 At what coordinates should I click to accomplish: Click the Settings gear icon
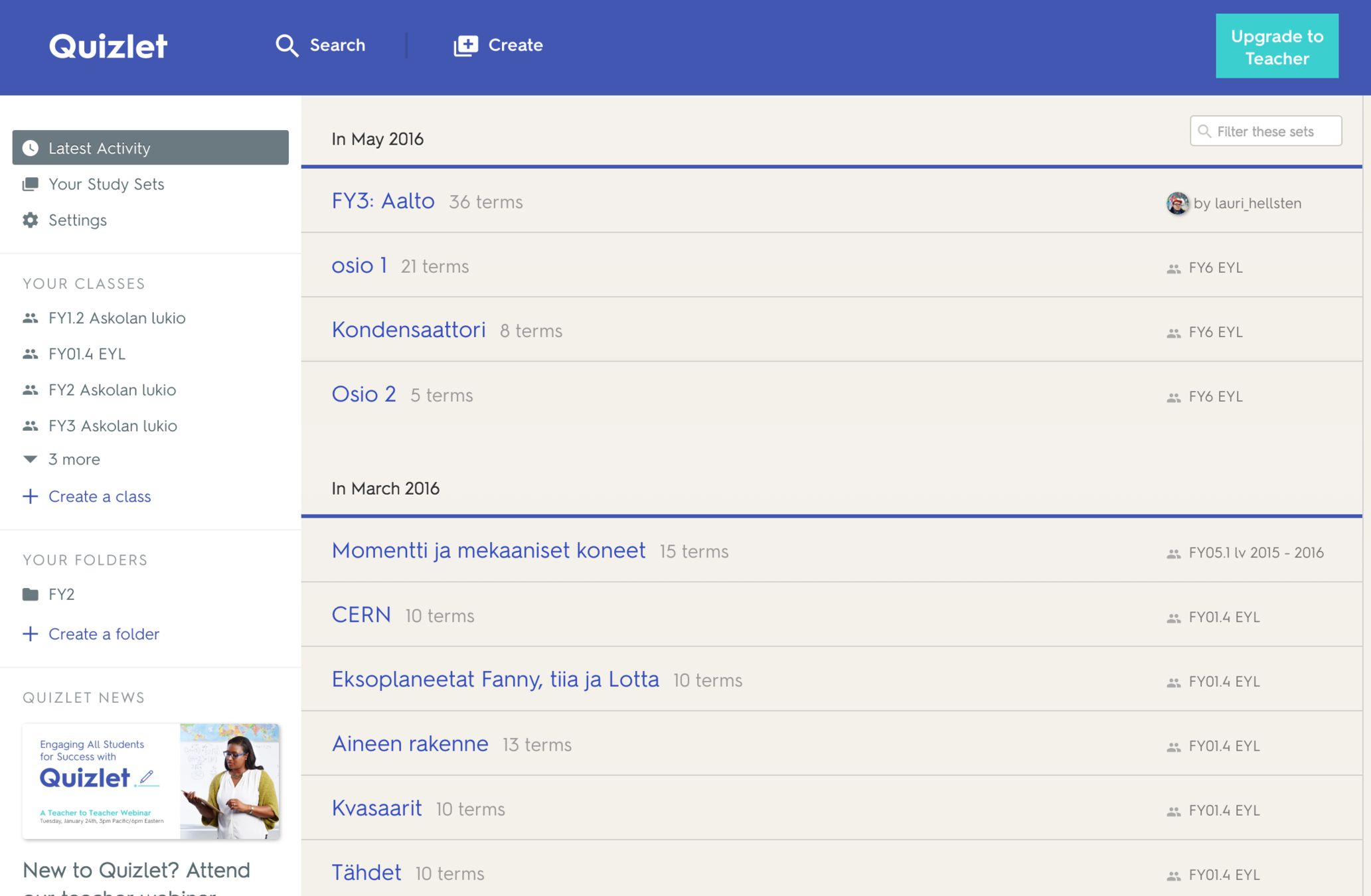[x=31, y=220]
